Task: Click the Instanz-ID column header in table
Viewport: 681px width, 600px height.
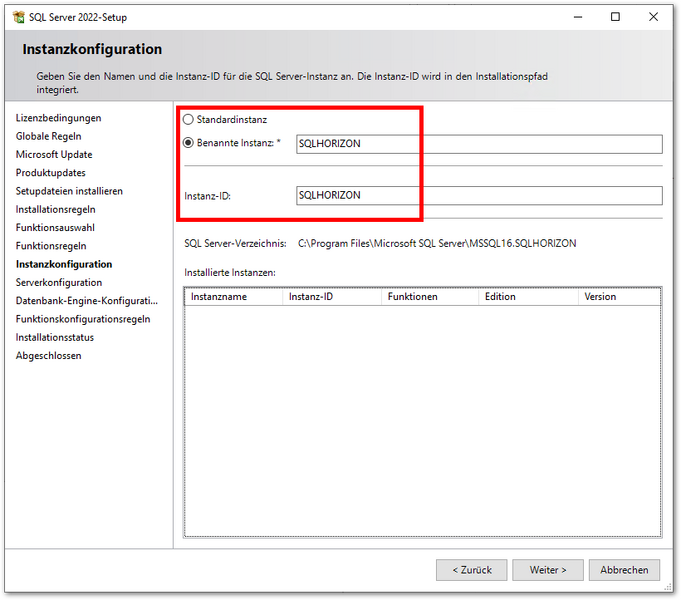Action: pos(332,297)
